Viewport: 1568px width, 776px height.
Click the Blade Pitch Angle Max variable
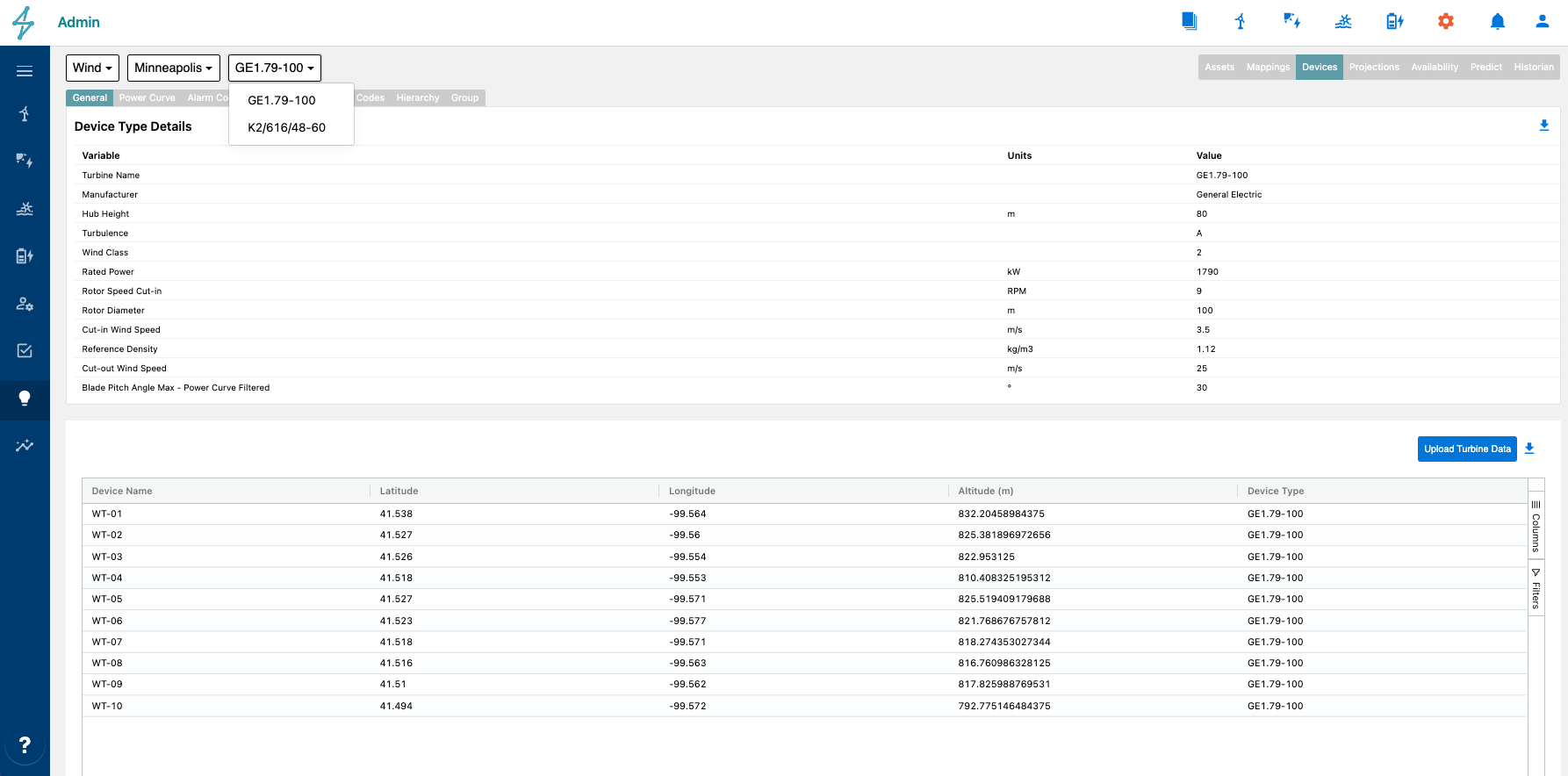tap(176, 387)
